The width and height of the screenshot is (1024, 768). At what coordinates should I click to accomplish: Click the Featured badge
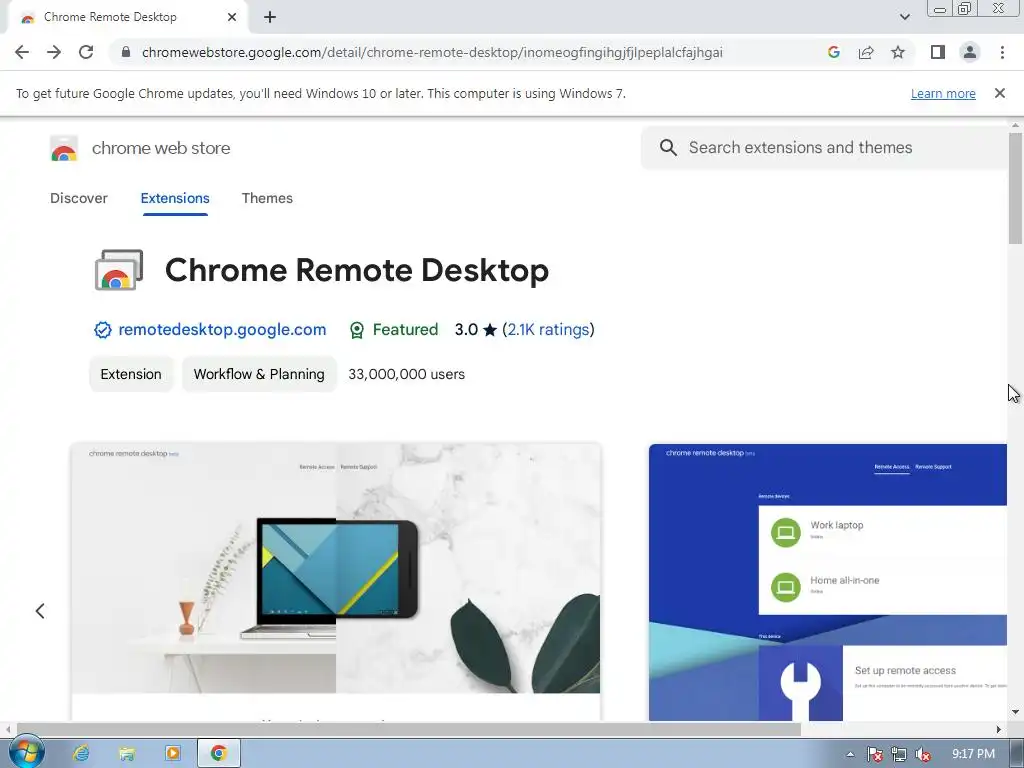[394, 330]
